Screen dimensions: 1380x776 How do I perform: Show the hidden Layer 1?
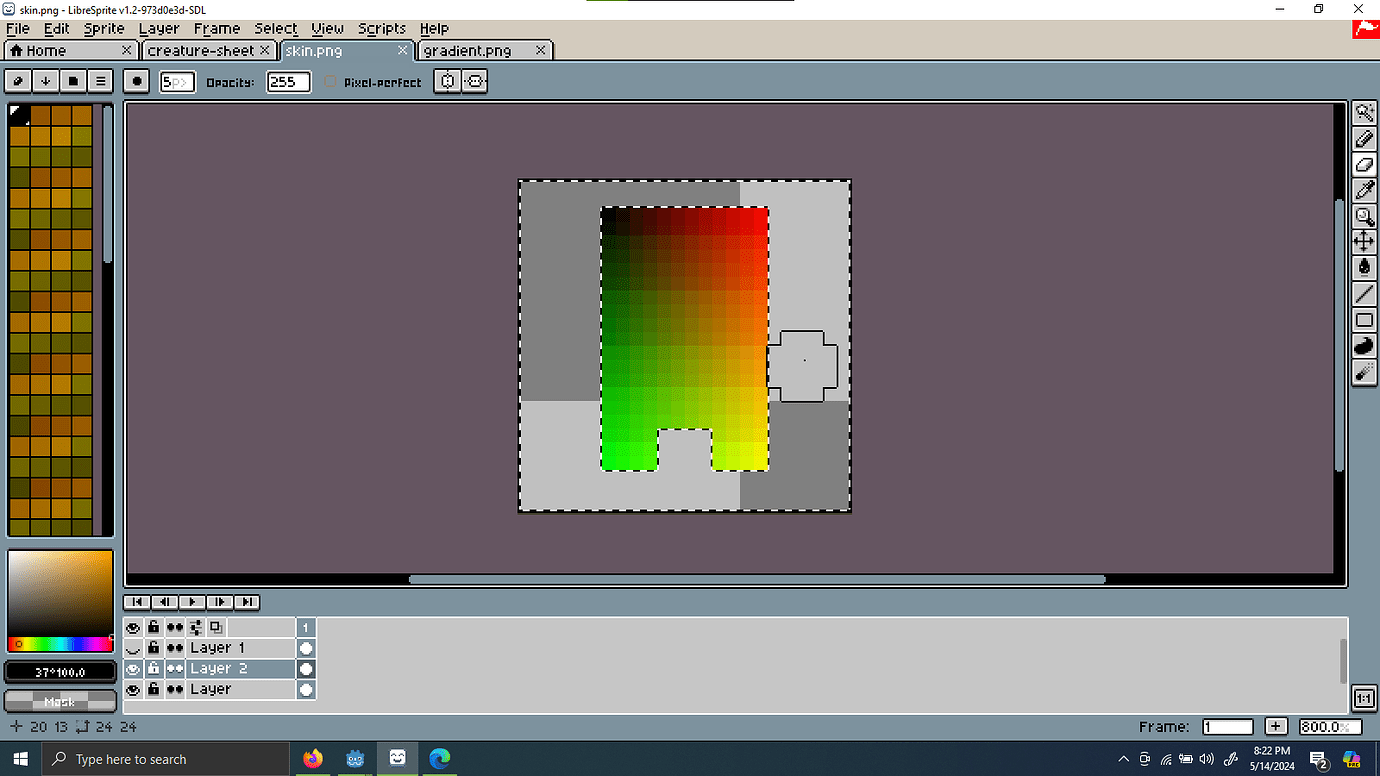[x=133, y=648]
